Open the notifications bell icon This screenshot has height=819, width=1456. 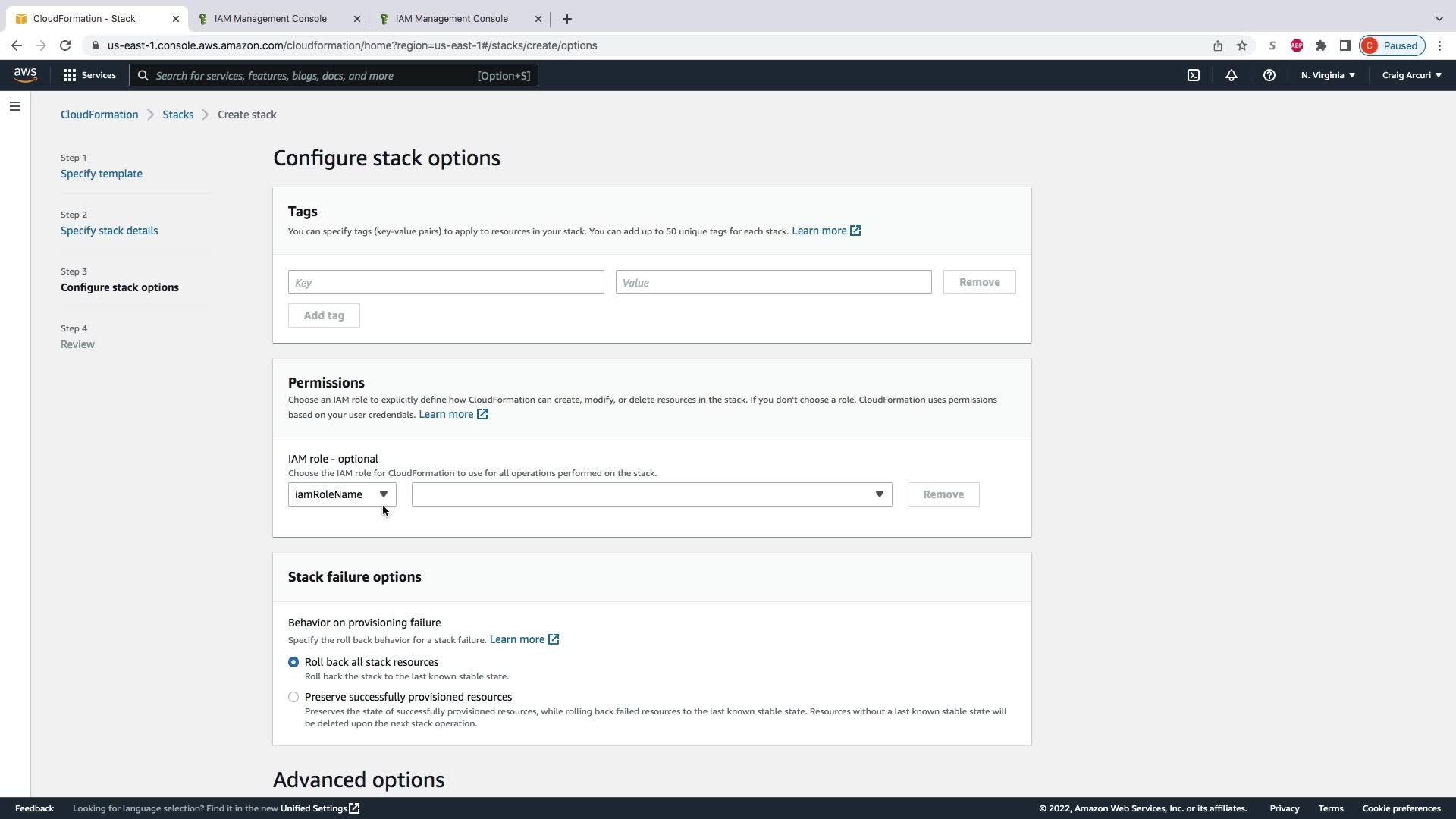click(1232, 75)
